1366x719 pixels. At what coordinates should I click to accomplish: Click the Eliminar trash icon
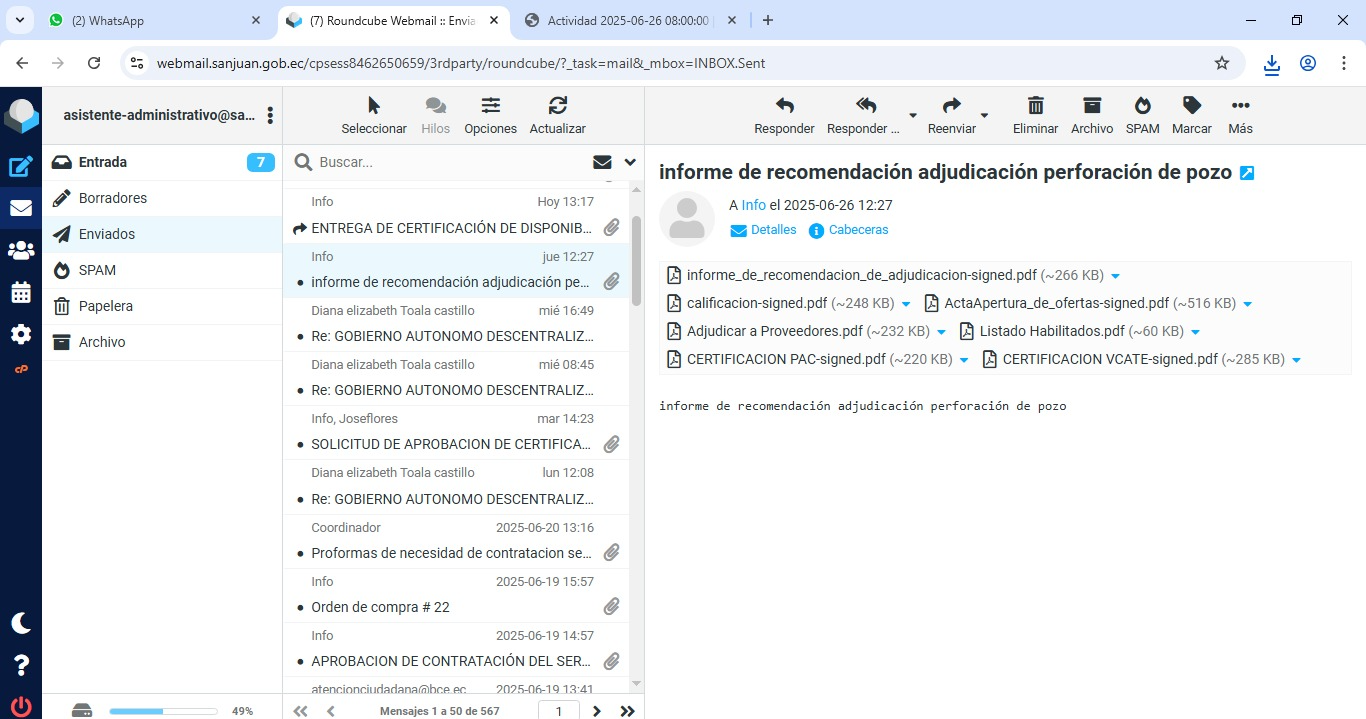pos(1035,115)
